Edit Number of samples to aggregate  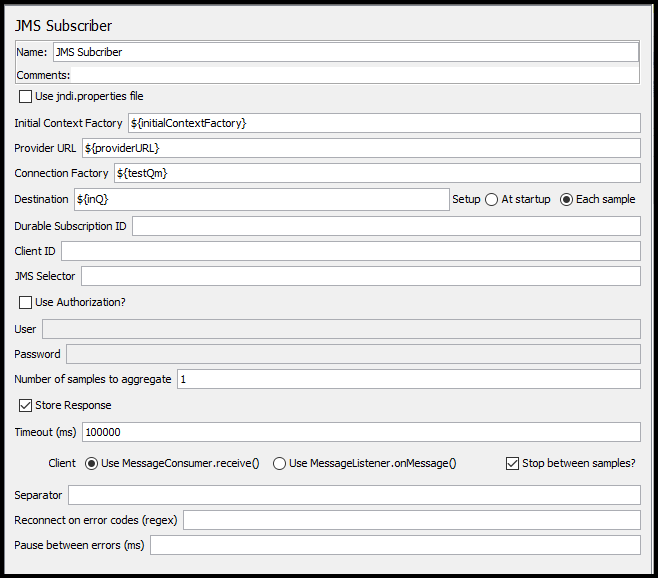tap(408, 379)
